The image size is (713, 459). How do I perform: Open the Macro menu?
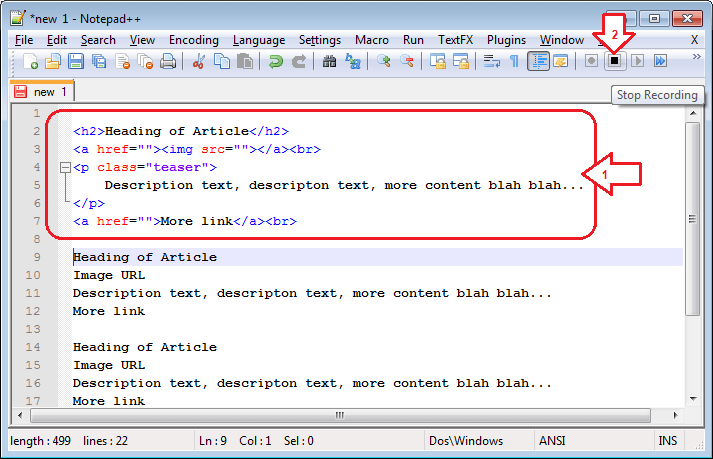[372, 40]
